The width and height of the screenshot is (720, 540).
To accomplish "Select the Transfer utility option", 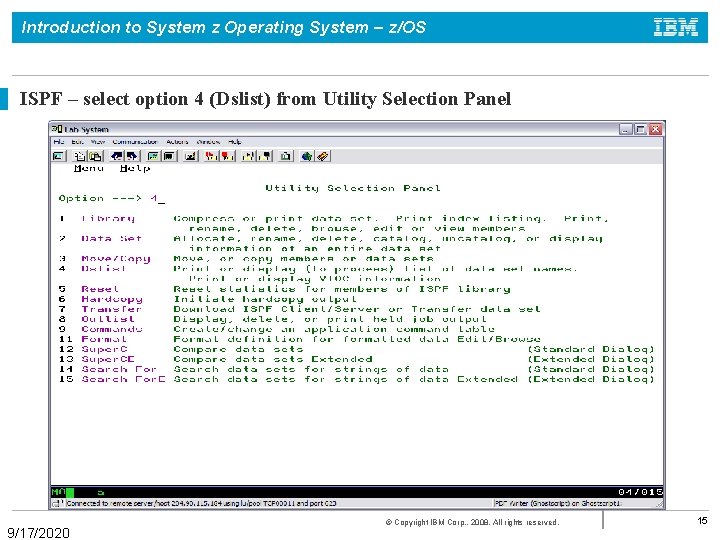I will (x=112, y=309).
